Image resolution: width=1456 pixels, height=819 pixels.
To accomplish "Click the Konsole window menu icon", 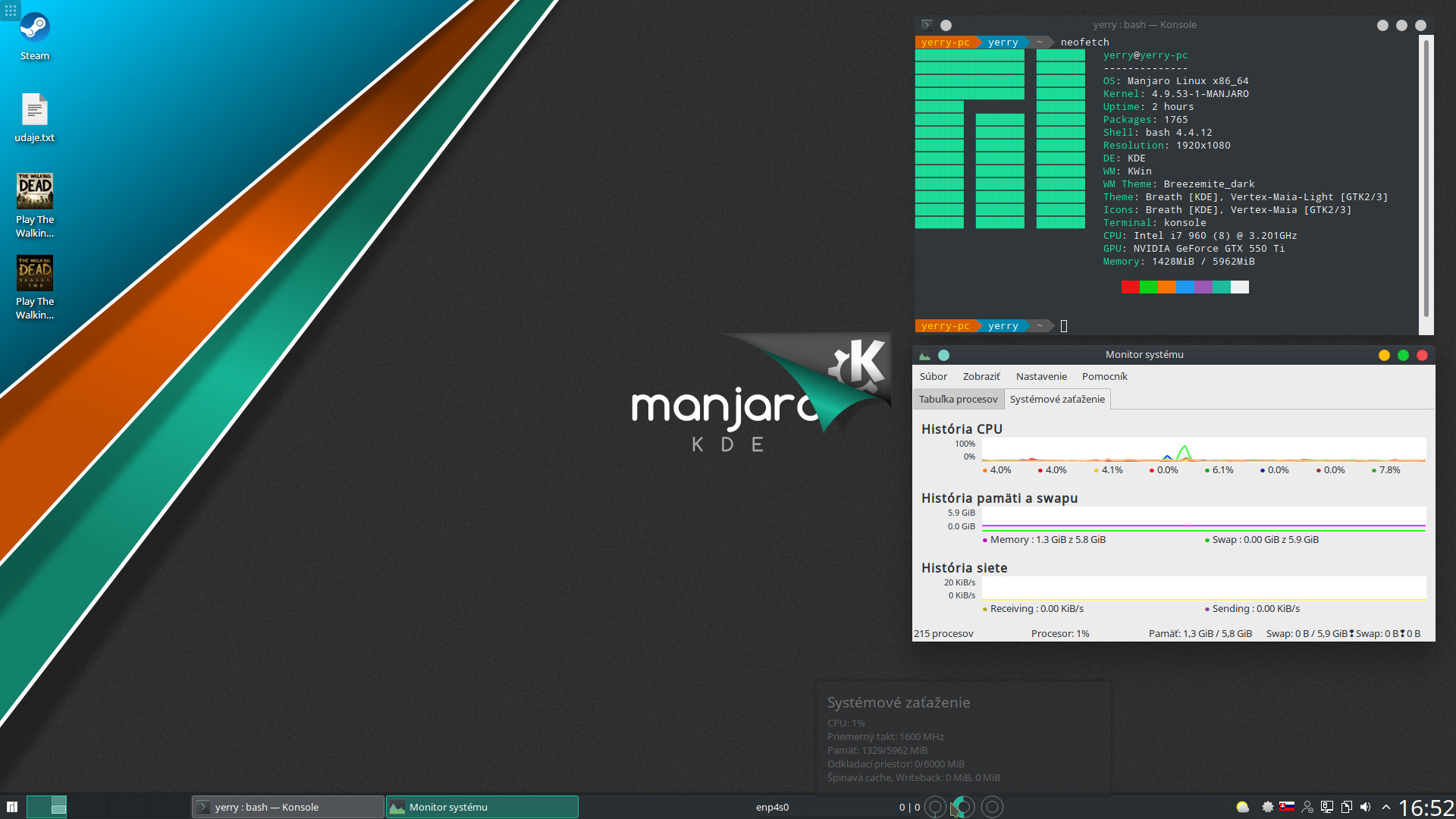I will [926, 25].
